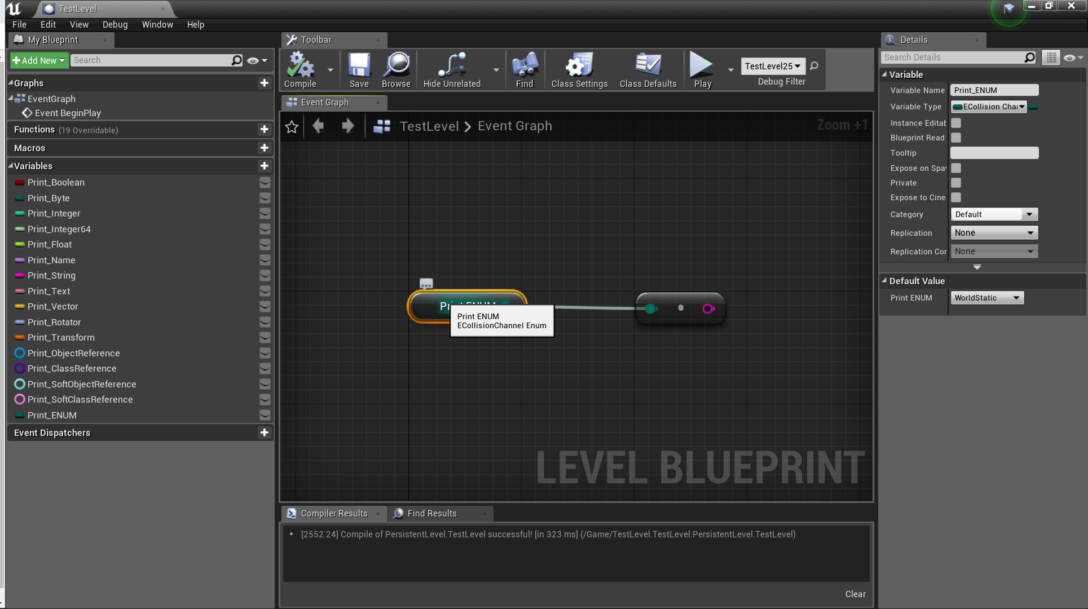Enable Expose on Spawn
1088x609 pixels.
956,167
